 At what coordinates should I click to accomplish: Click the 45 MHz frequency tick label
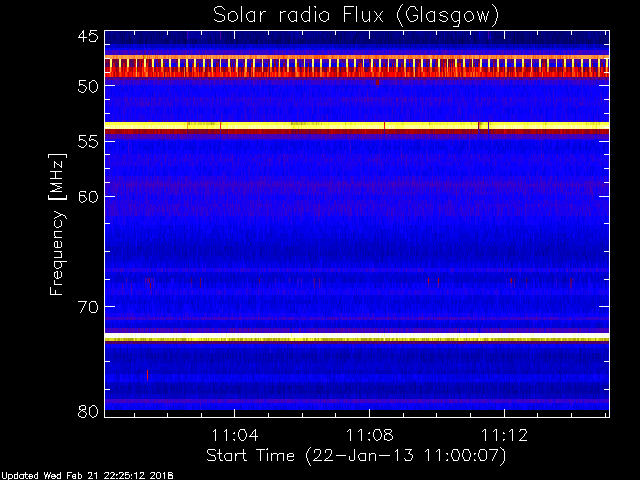pyautogui.click(x=88, y=36)
